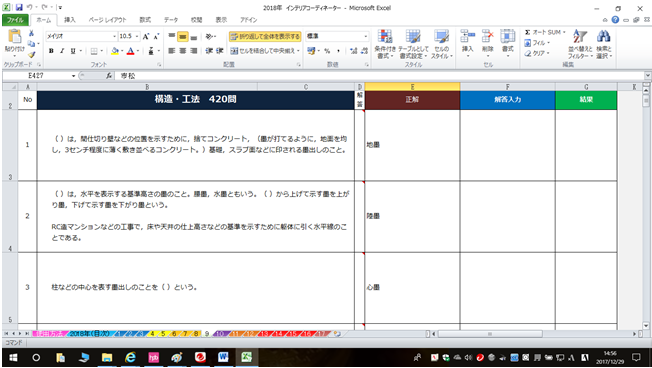Click the AutoSum button

coord(544,32)
